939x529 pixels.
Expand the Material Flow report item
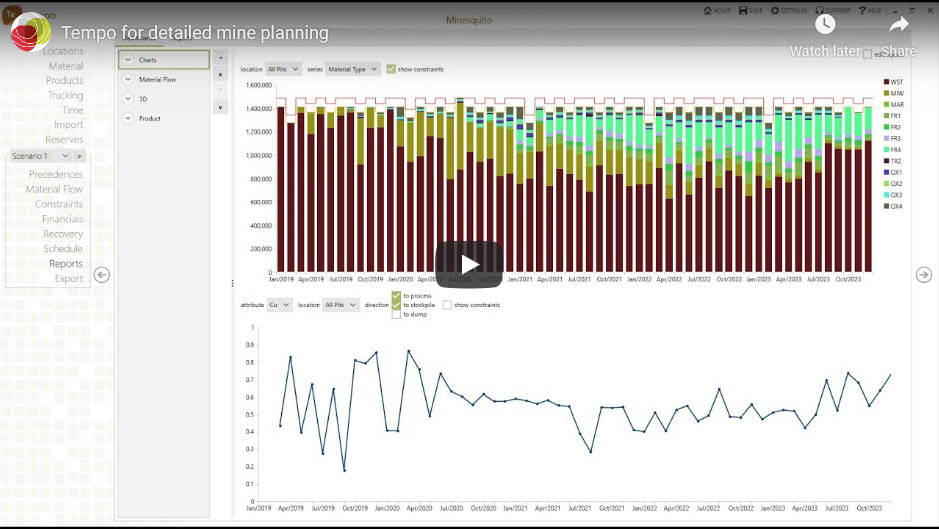(x=128, y=79)
